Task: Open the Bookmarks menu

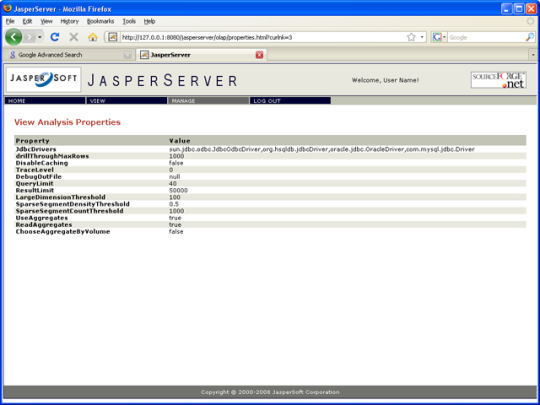Action: pyautogui.click(x=100, y=21)
